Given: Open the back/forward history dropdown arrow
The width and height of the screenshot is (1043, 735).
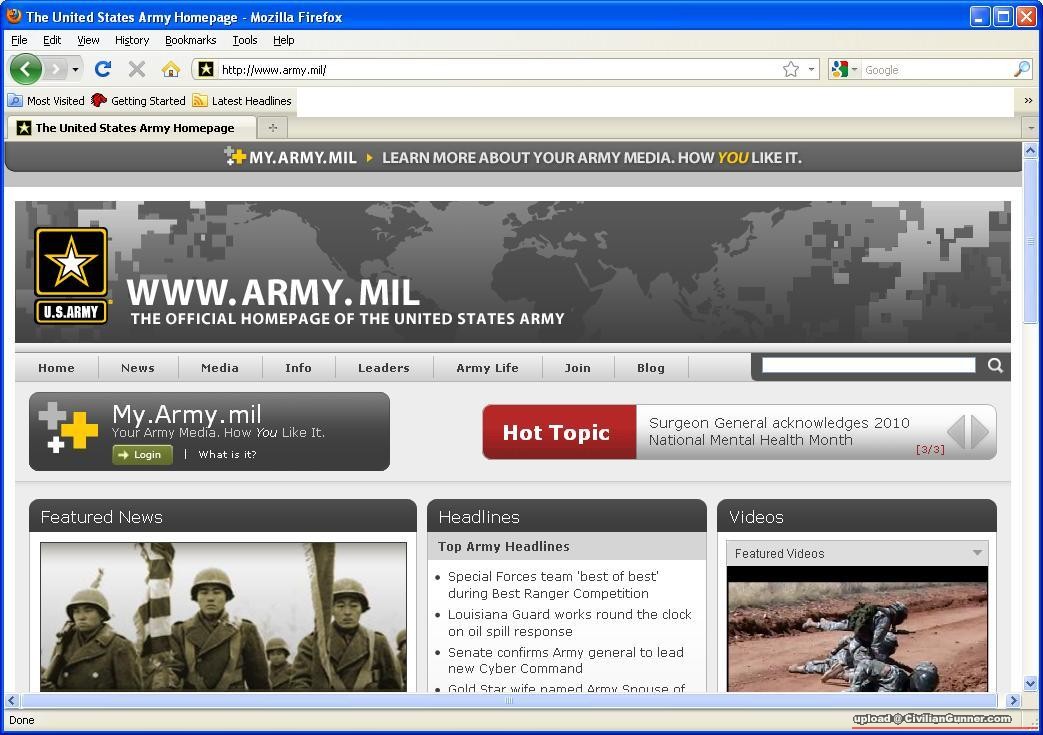Looking at the screenshot, I should click(x=75, y=69).
